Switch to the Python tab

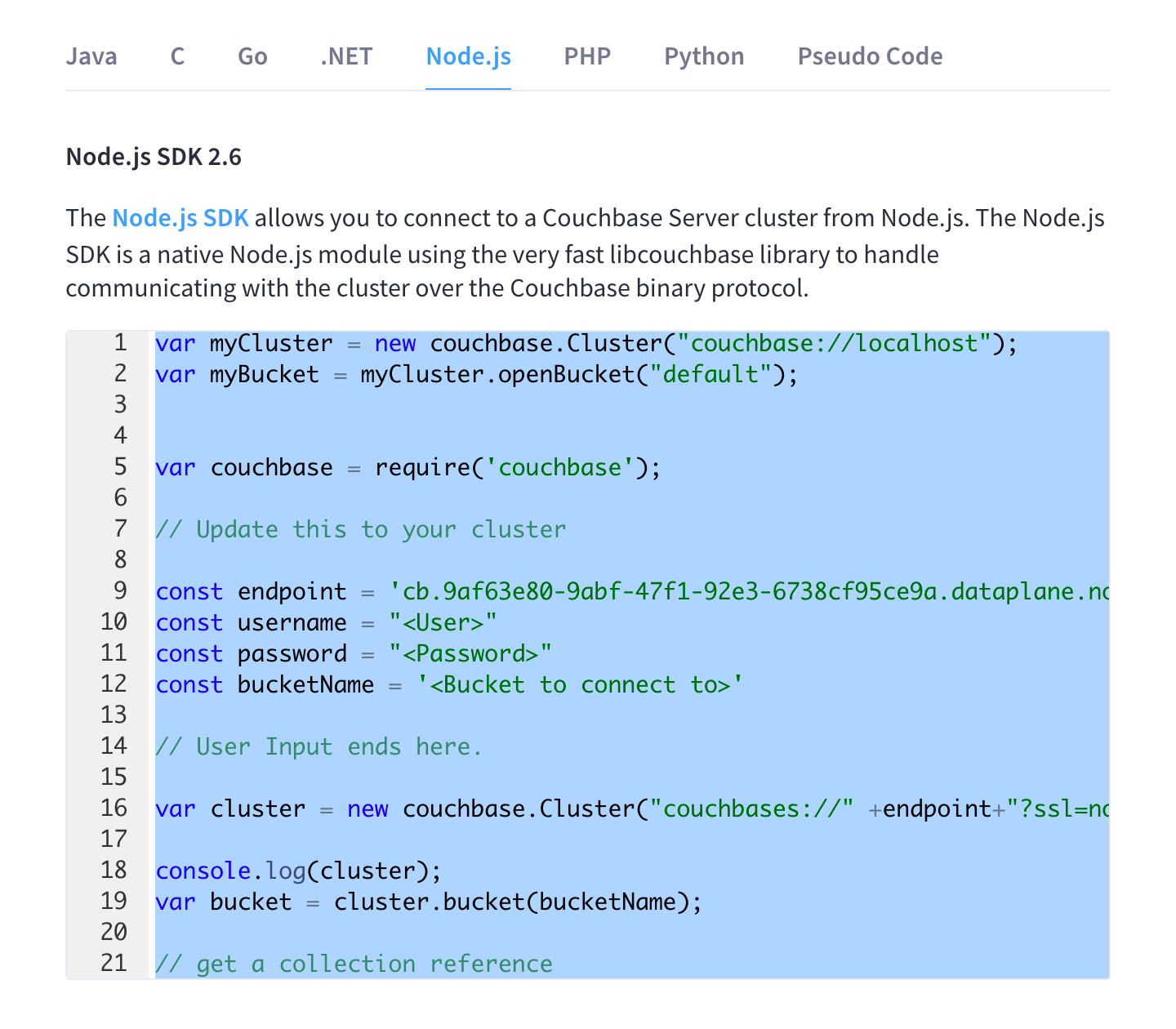point(704,56)
